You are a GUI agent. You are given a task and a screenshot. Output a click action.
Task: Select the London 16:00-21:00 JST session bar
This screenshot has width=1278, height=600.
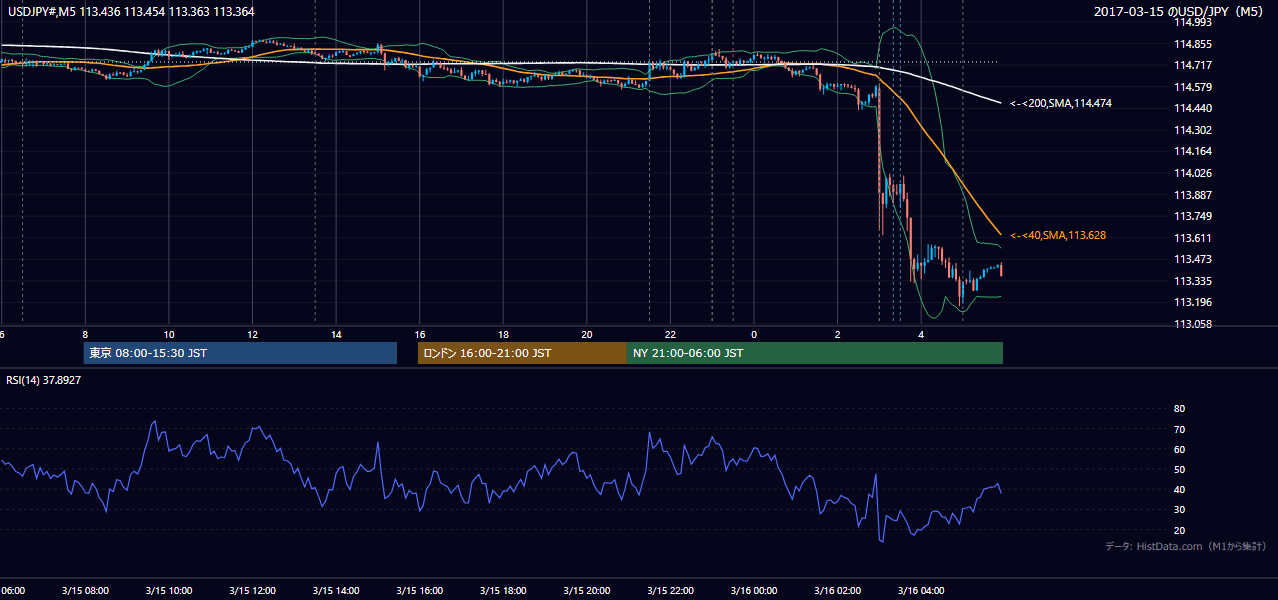(522, 353)
